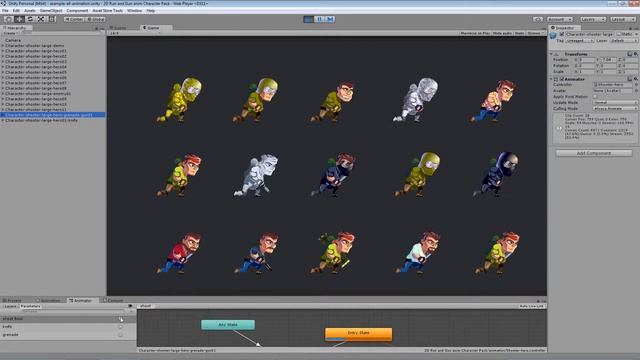
Task: Toggle the grenade parameter radio button
Action: coord(120,335)
